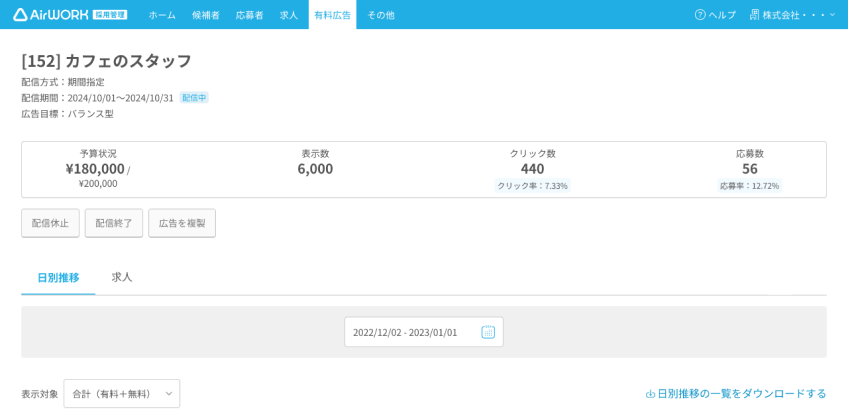Open the 求人 item in top navigation
The width and height of the screenshot is (848, 419).
click(289, 15)
